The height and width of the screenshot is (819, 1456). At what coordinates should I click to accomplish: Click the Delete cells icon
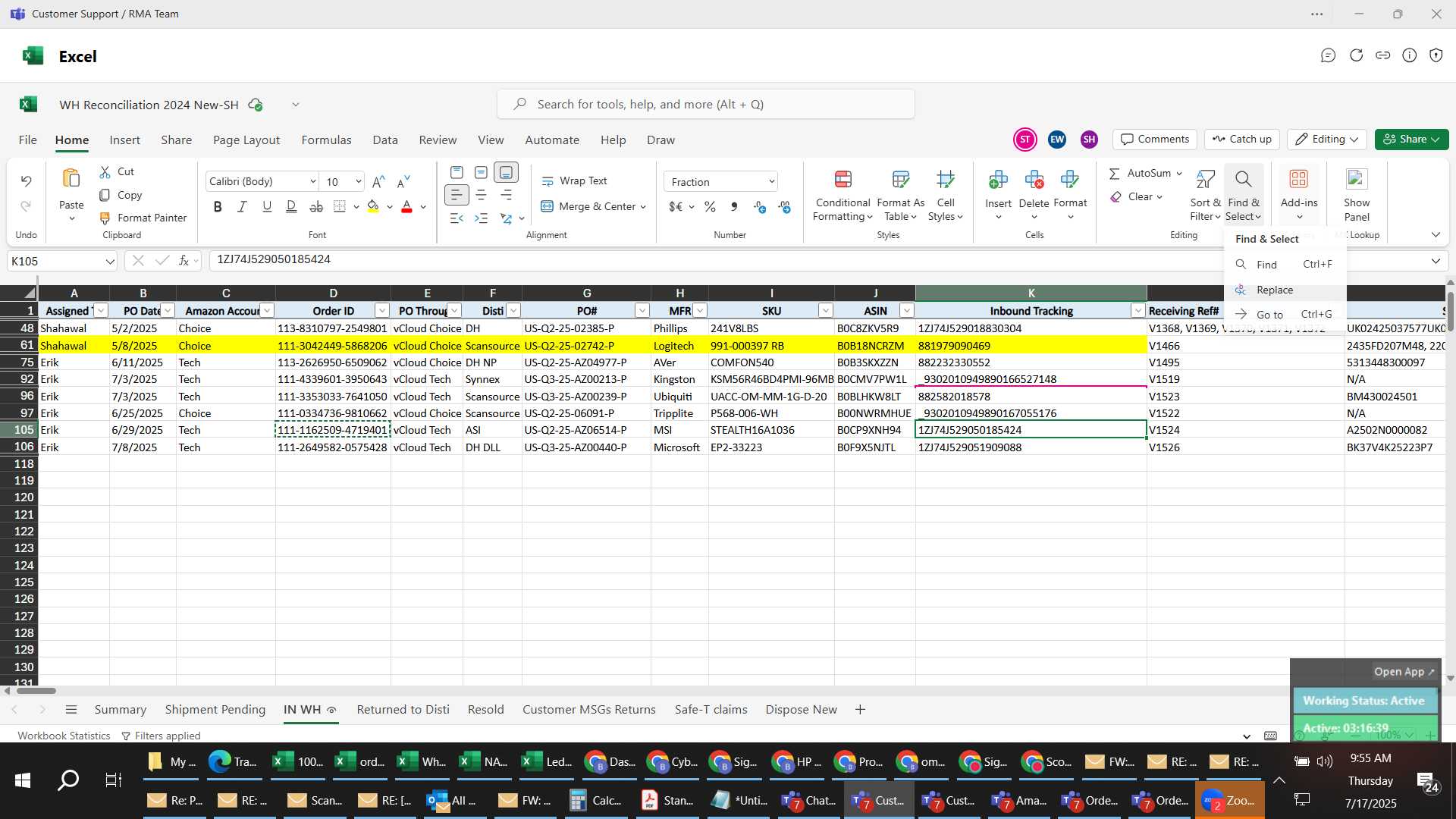pyautogui.click(x=1034, y=180)
